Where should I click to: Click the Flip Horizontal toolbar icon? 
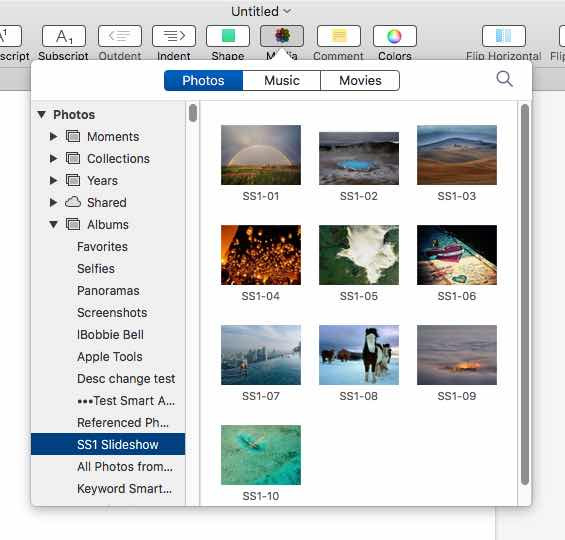coord(503,36)
